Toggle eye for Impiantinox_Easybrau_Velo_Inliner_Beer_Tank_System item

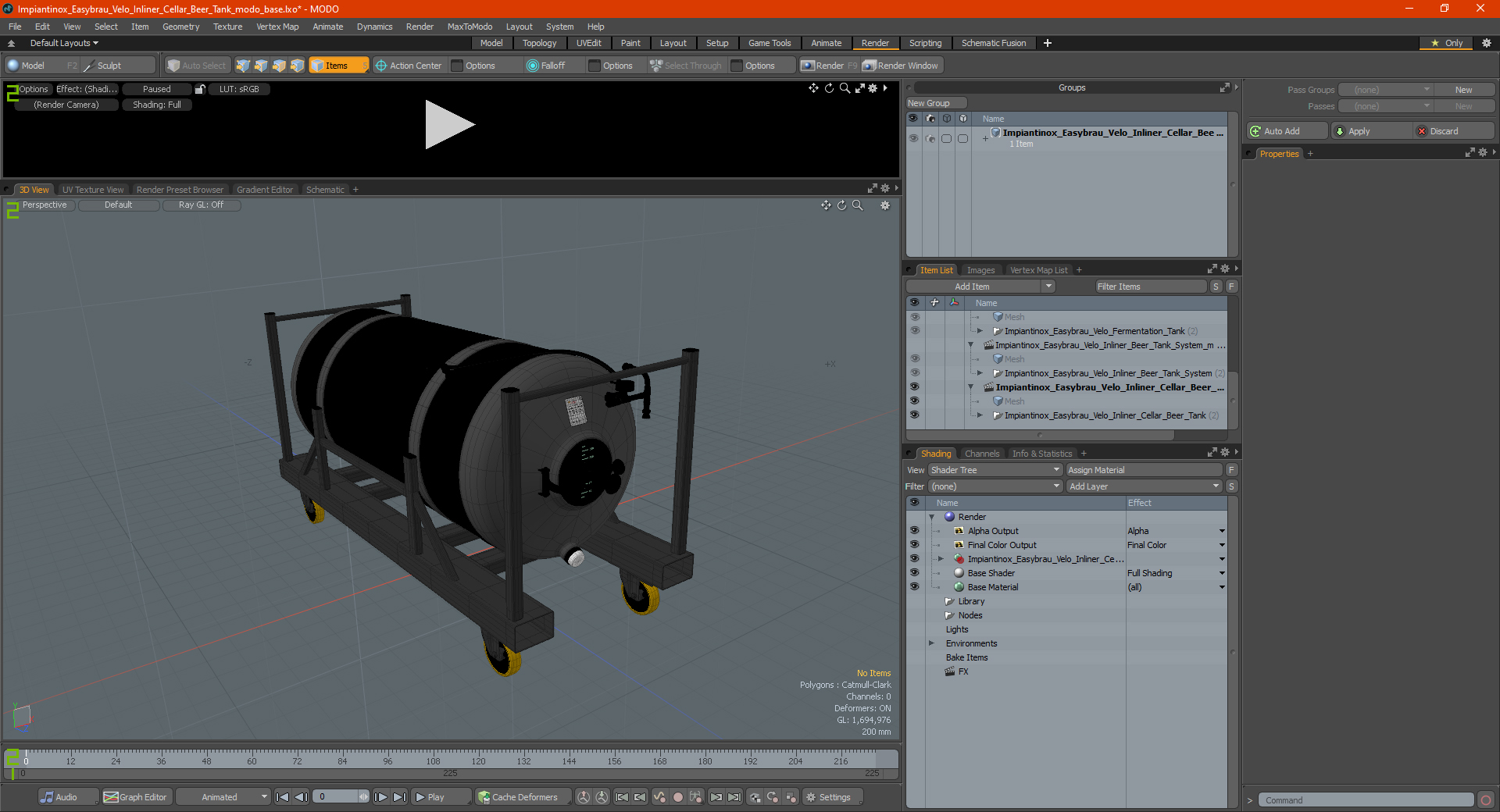914,373
